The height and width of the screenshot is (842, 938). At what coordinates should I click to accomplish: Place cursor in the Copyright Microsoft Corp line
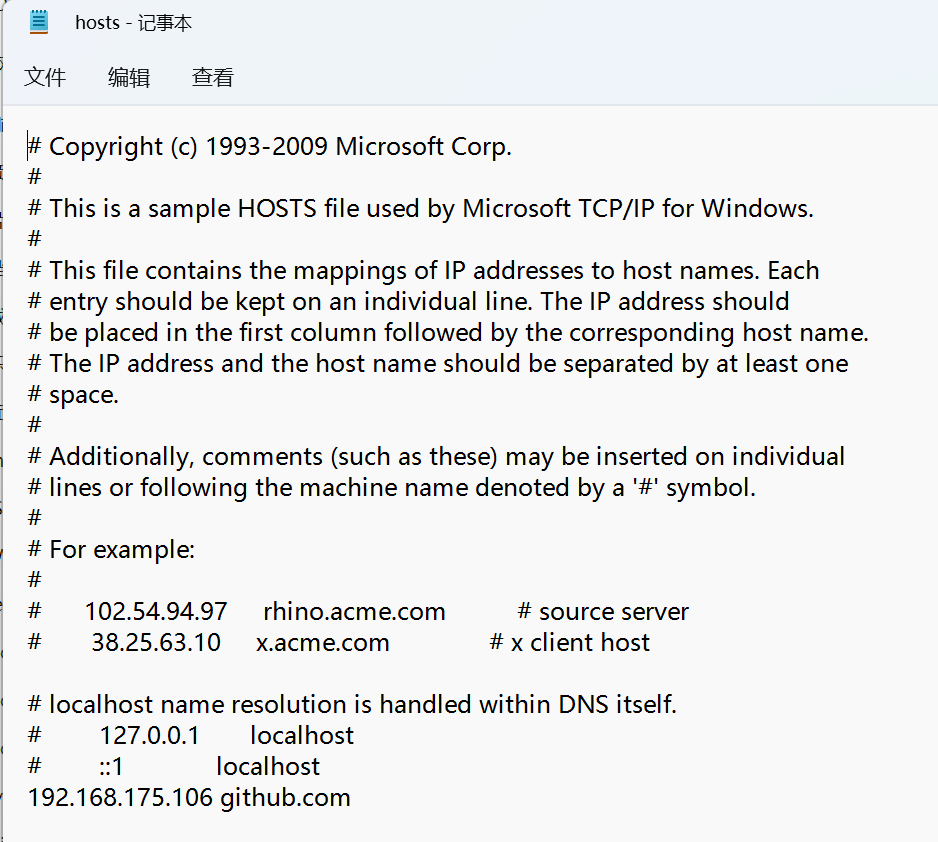pos(270,147)
